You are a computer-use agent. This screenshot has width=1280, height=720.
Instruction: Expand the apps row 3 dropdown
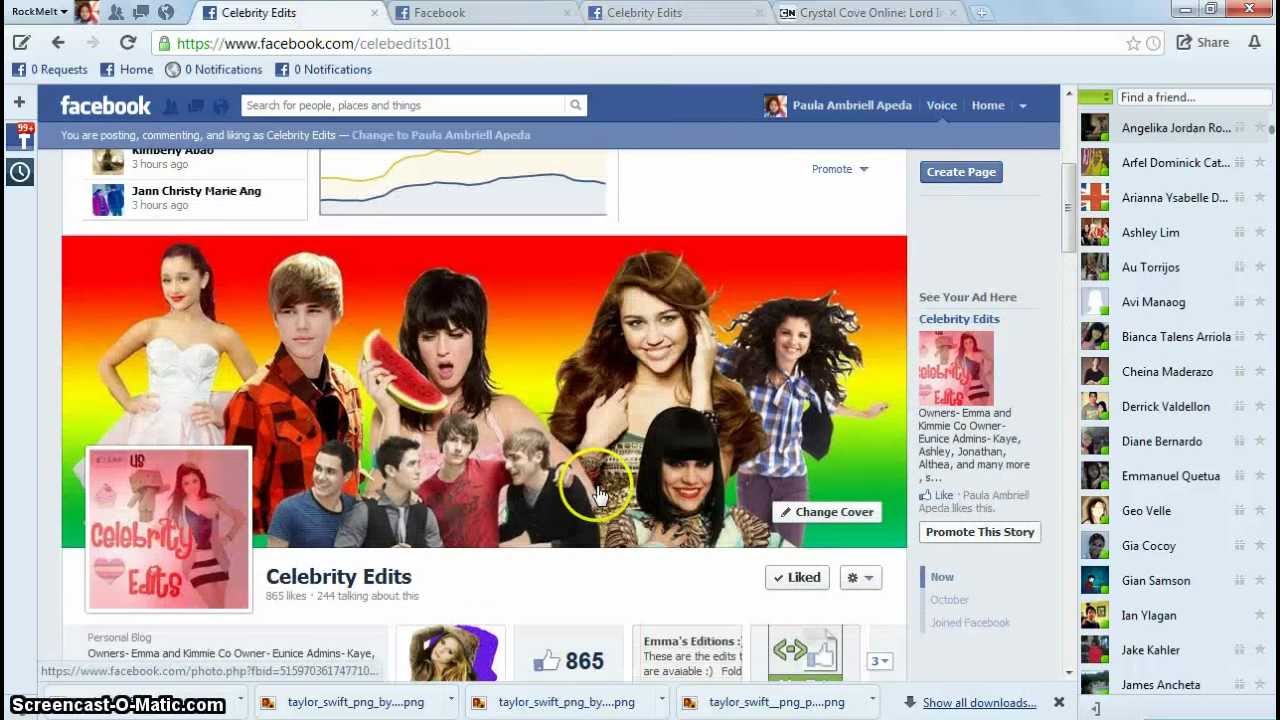(879, 661)
